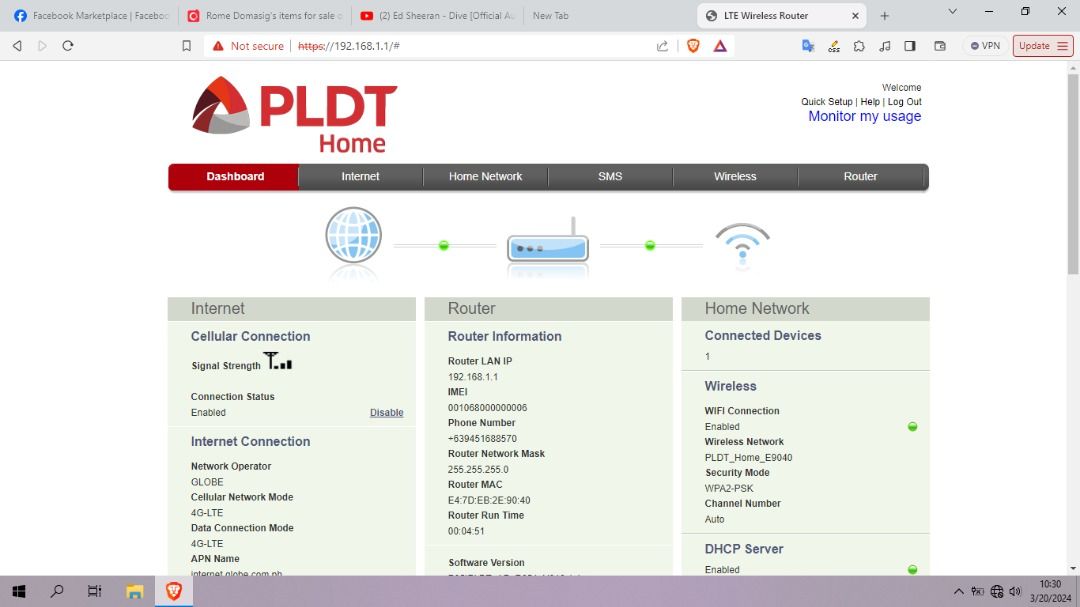1080x607 pixels.
Task: Open the SMS menu tab
Action: tap(610, 176)
